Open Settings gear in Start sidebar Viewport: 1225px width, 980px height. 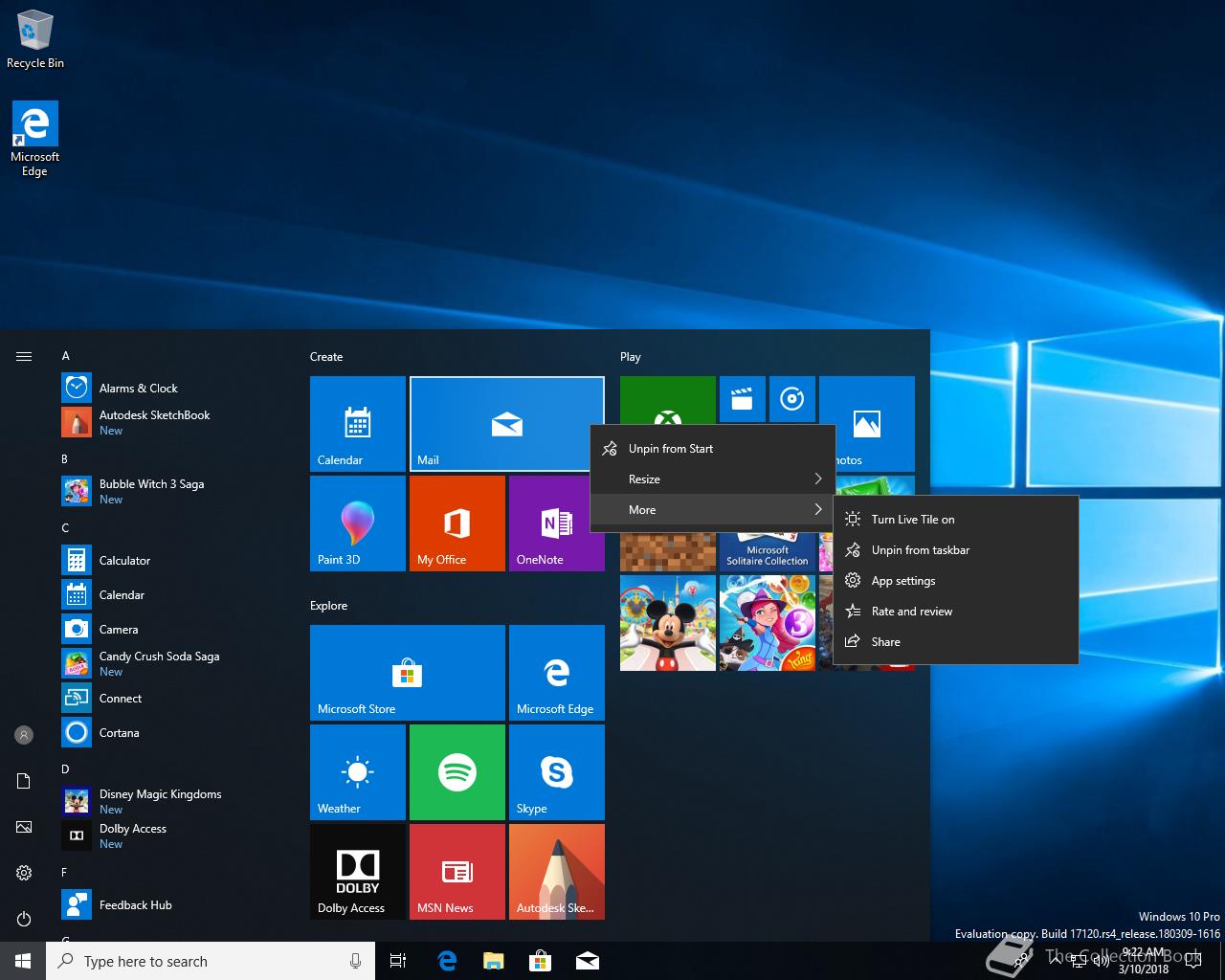coord(24,873)
